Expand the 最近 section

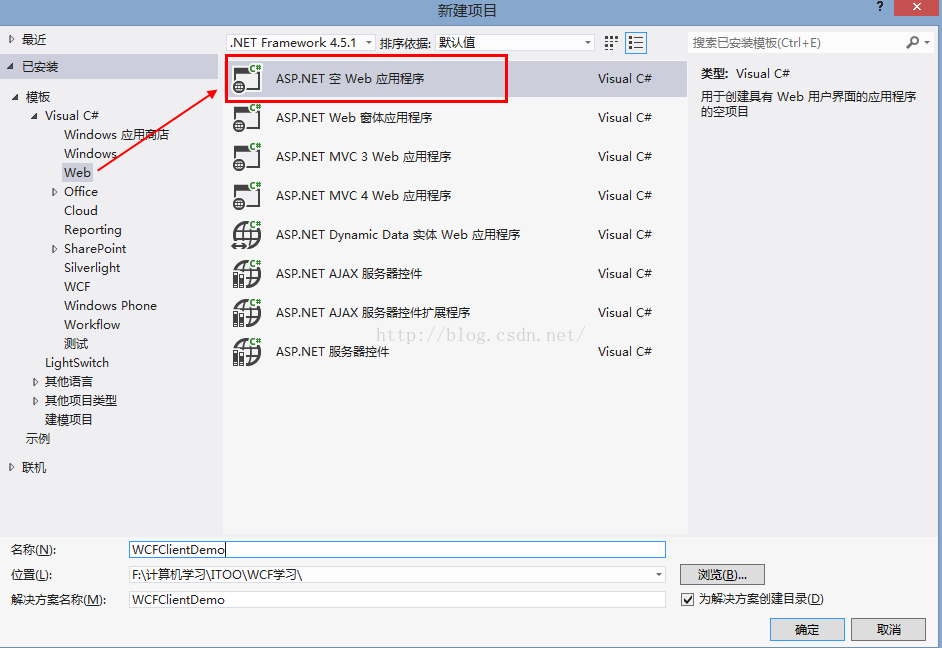(11, 40)
